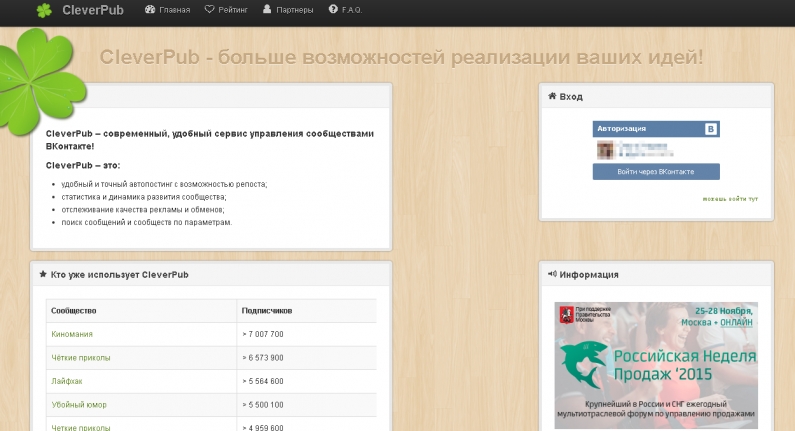Viewport: 795px width, 431px height.
Task: Click the F.A.Q. question mark icon
Action: click(x=333, y=9)
